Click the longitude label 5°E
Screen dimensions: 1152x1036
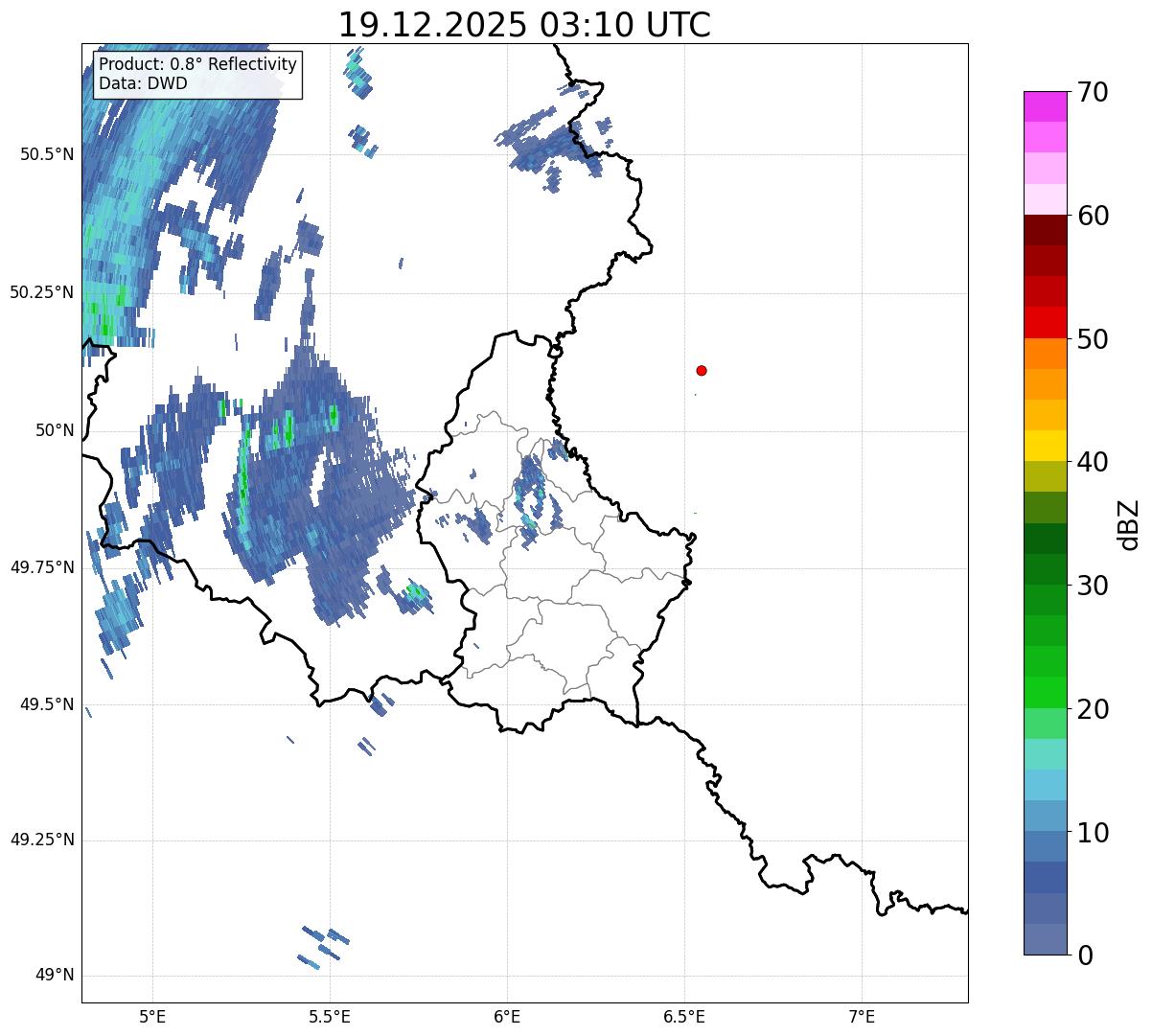pos(152,1016)
